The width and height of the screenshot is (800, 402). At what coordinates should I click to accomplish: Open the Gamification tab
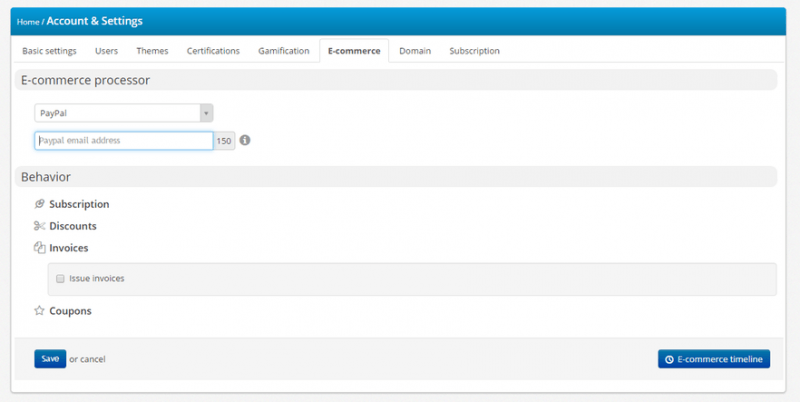coord(283,51)
